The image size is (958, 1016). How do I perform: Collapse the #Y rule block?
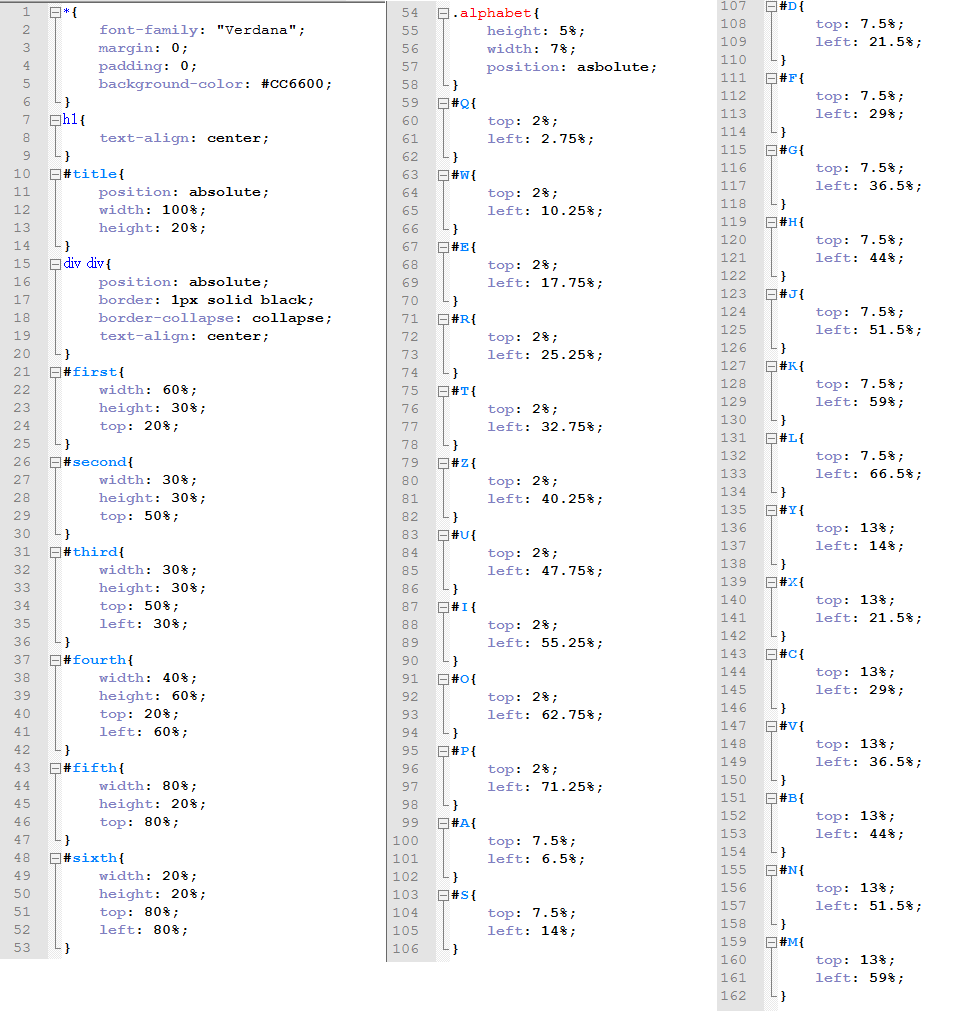point(771,510)
